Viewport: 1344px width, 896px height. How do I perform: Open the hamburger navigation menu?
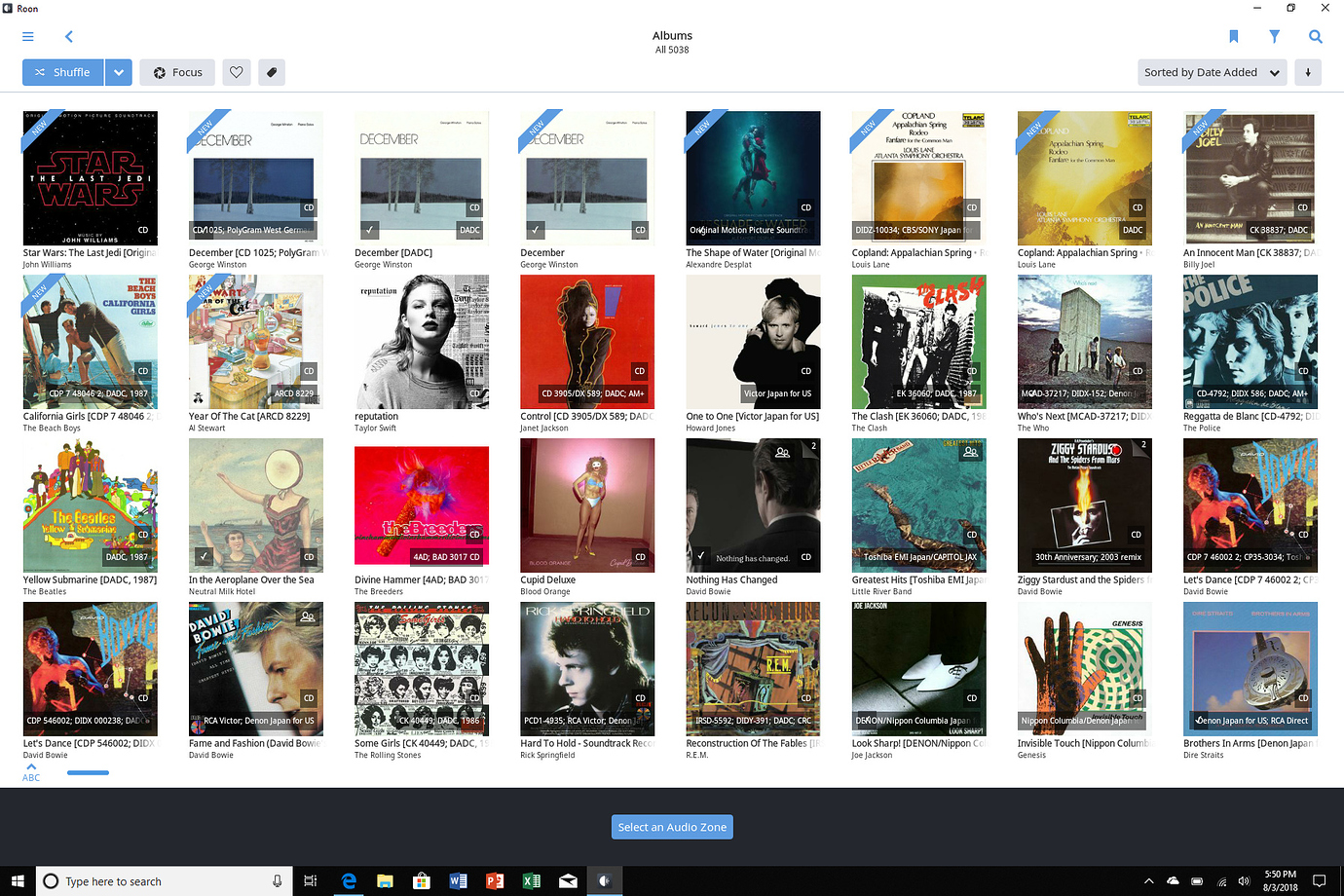pos(28,37)
